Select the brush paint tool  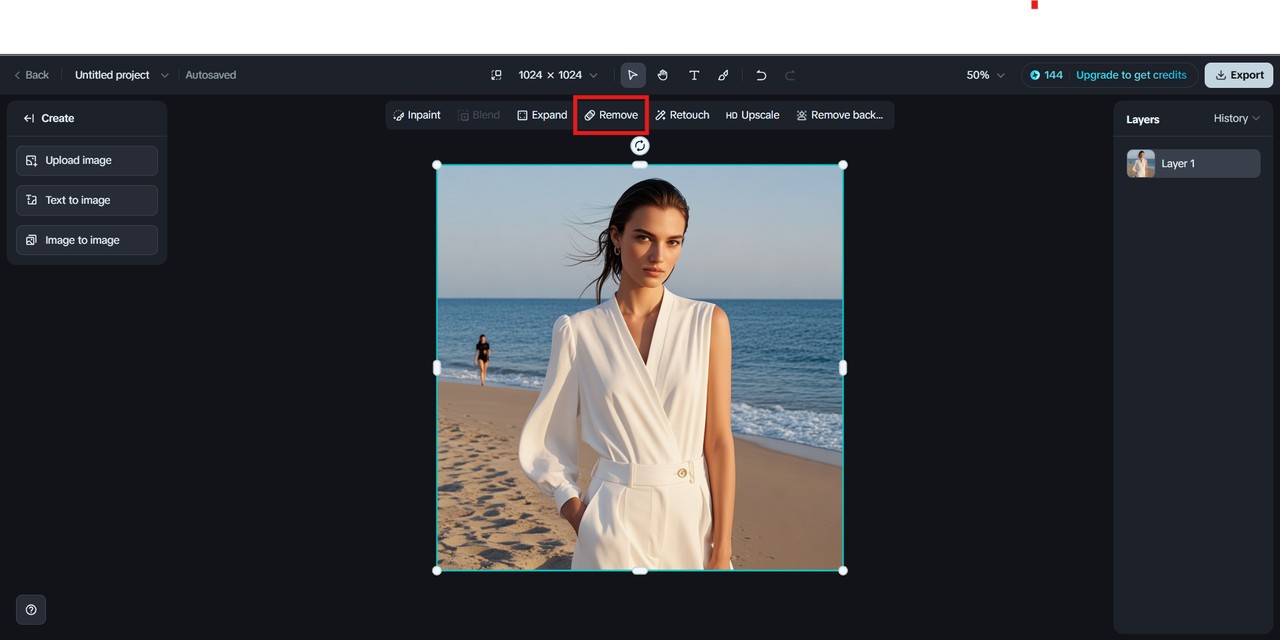[724, 75]
